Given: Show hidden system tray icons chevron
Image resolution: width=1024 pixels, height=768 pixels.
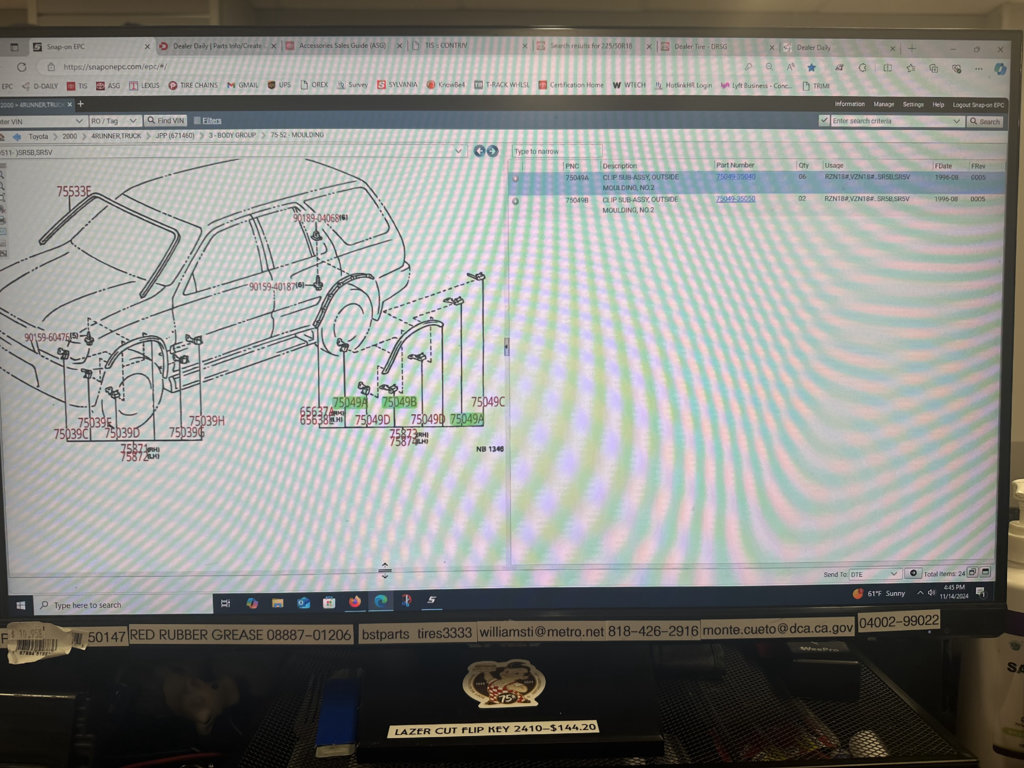Looking at the screenshot, I should click(x=920, y=592).
